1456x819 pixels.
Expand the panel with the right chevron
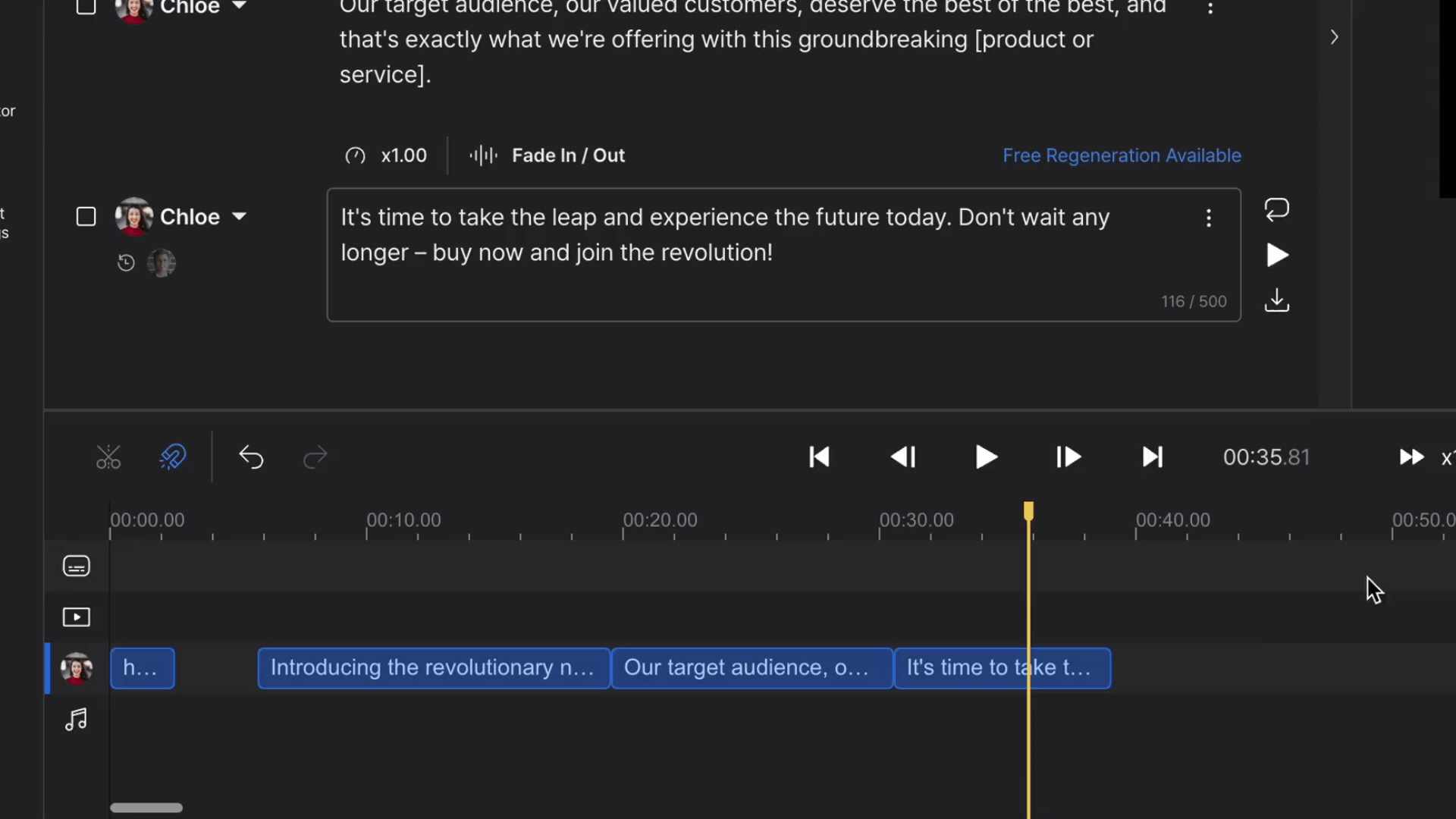[1334, 36]
